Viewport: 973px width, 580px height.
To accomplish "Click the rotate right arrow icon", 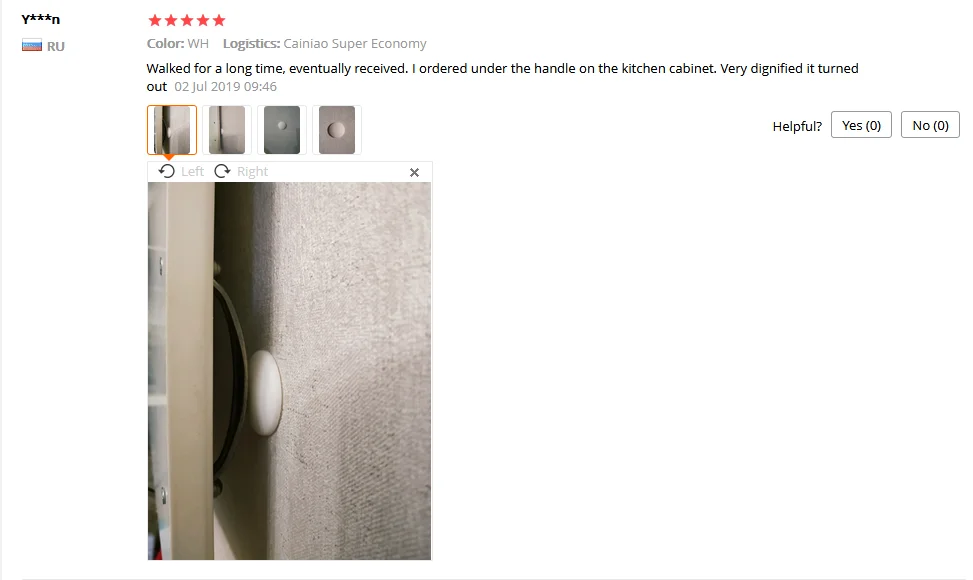I will [x=222, y=171].
